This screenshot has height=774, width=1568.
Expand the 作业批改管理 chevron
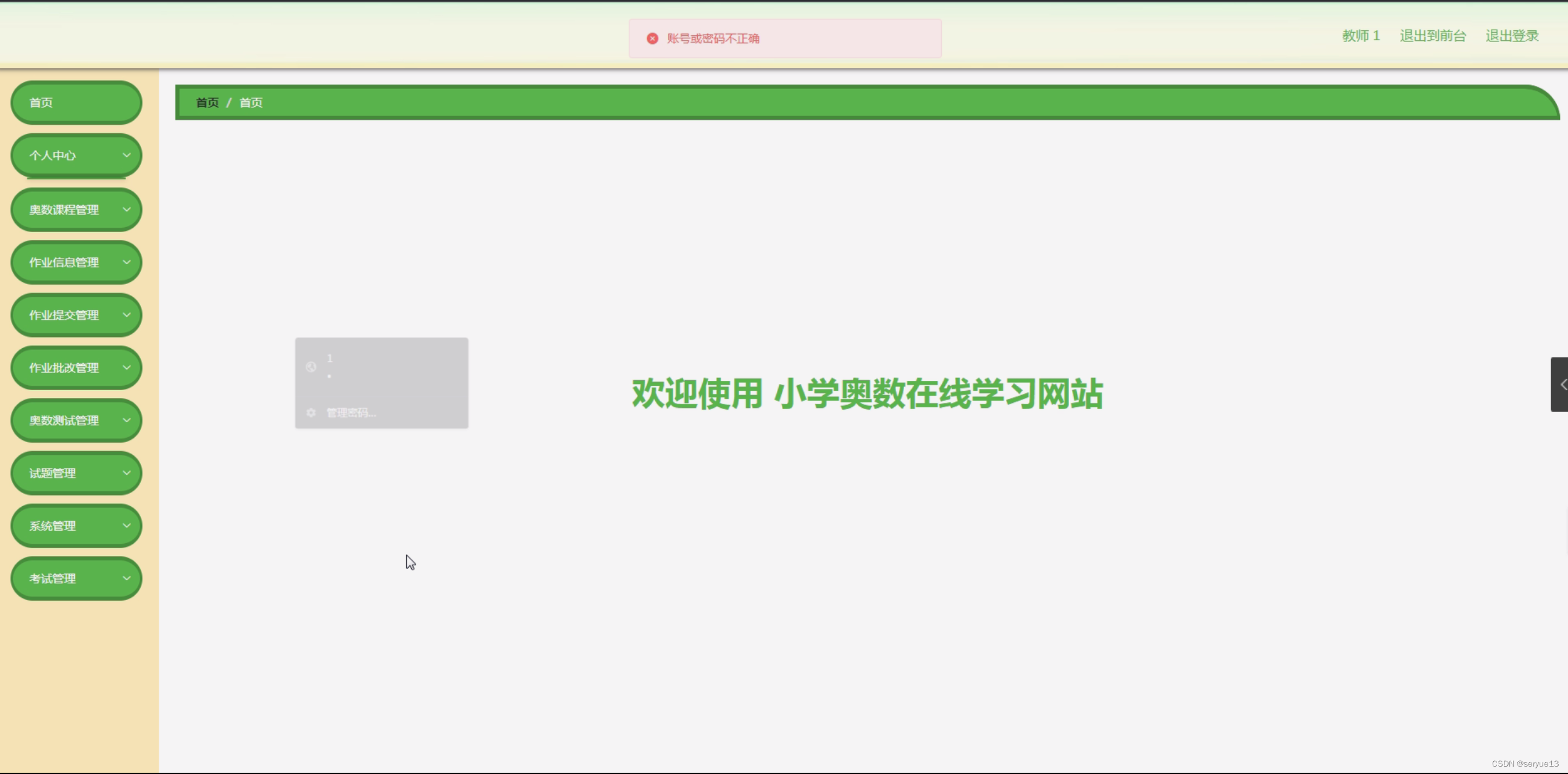127,368
